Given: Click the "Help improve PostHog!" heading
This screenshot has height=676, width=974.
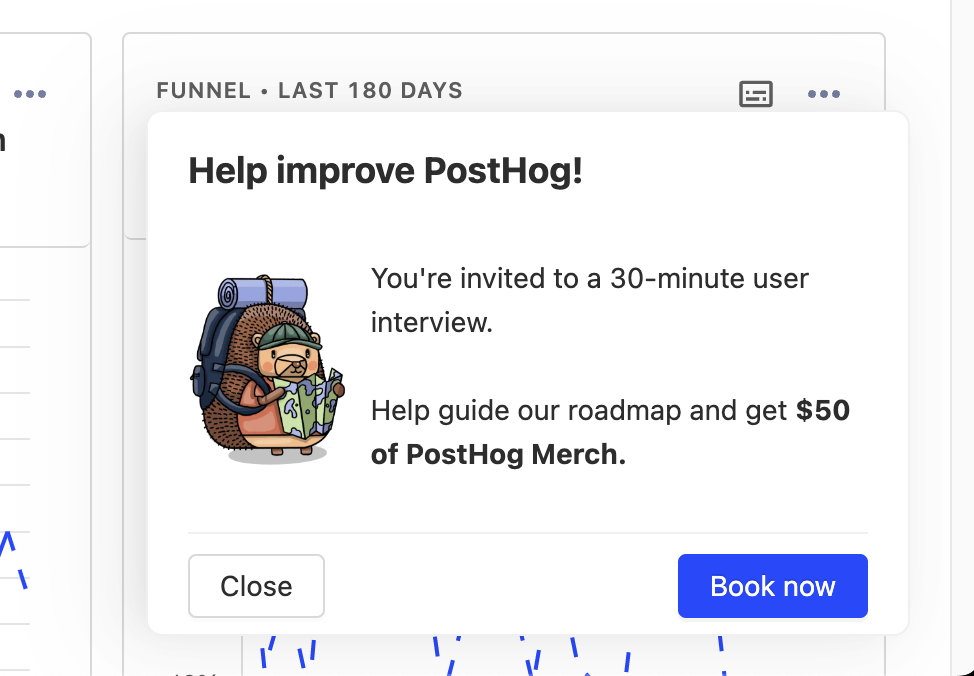Looking at the screenshot, I should (385, 171).
